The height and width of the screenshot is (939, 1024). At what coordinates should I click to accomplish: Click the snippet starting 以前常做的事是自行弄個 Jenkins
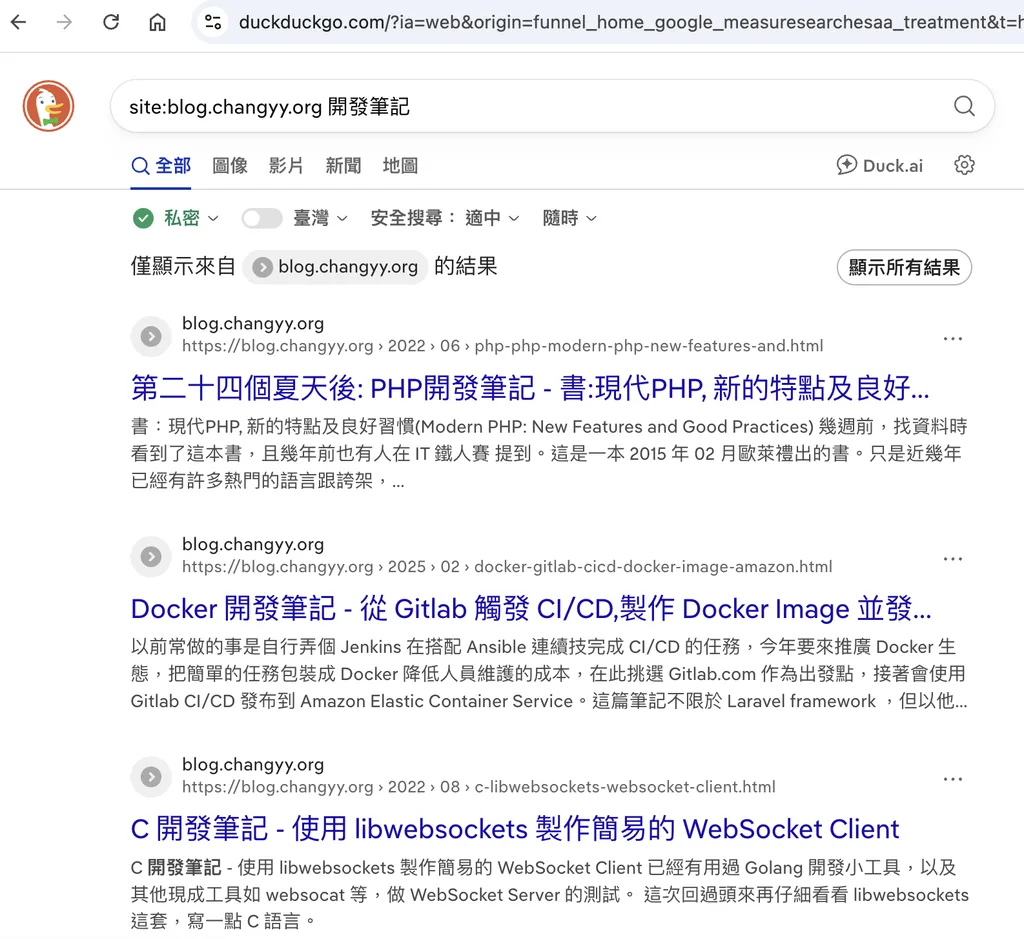(x=549, y=674)
